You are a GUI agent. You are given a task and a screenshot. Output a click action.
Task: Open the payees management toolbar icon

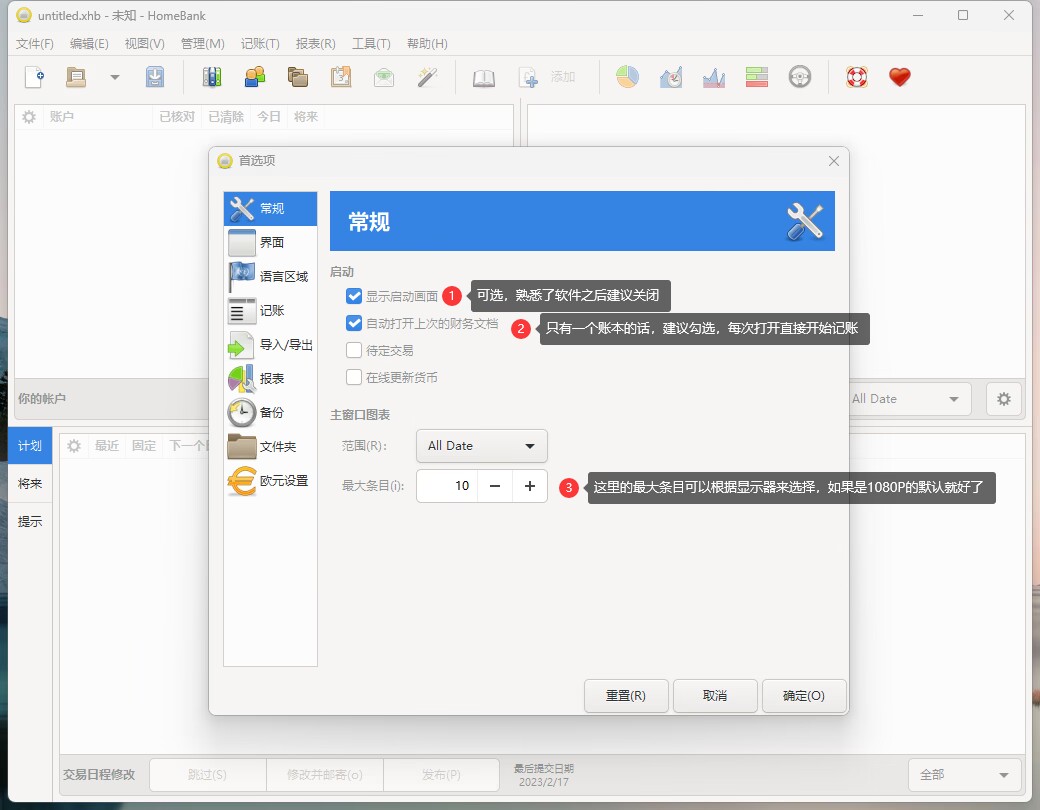pos(254,77)
